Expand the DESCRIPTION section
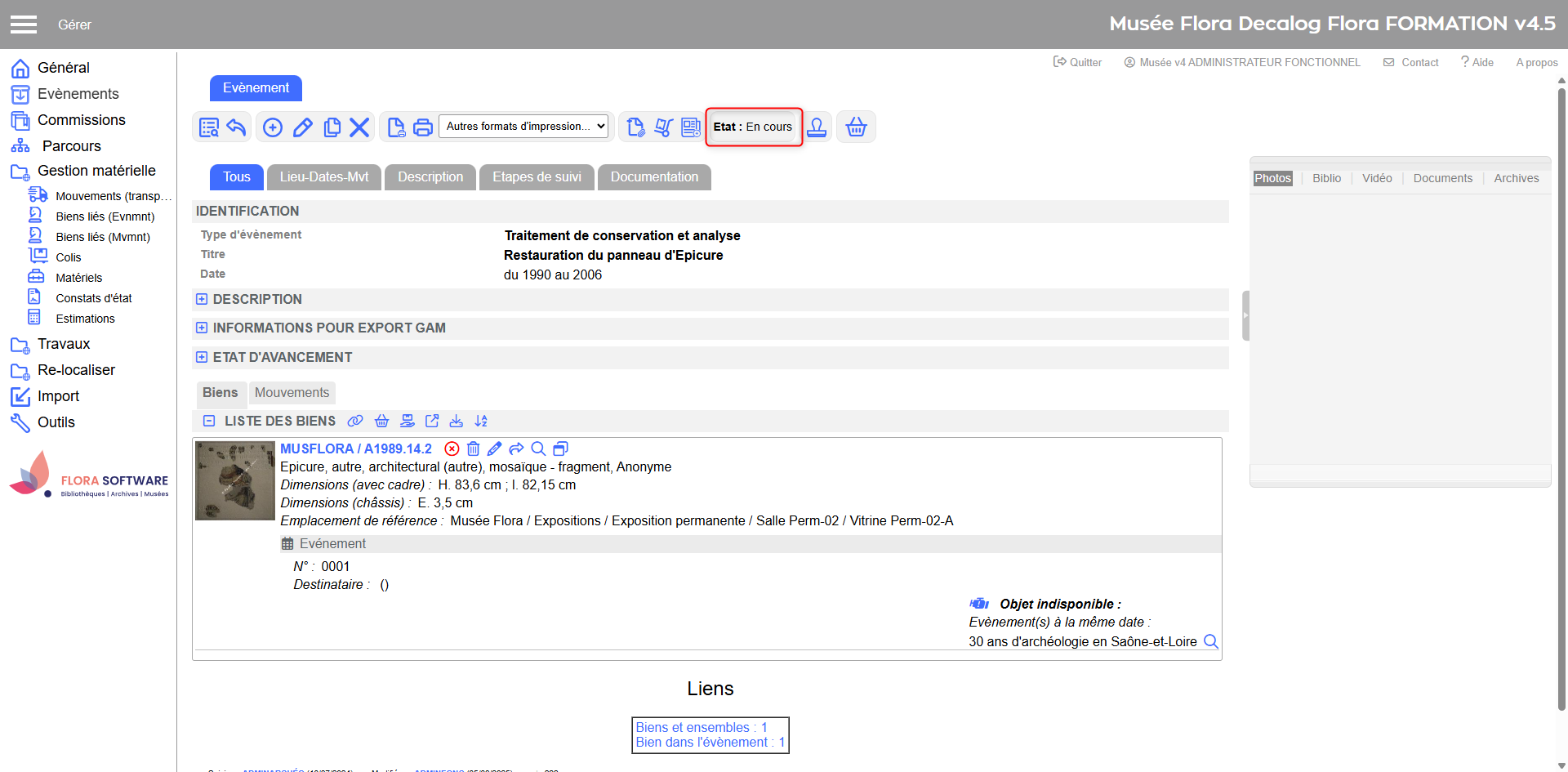1568x772 pixels. (x=202, y=300)
